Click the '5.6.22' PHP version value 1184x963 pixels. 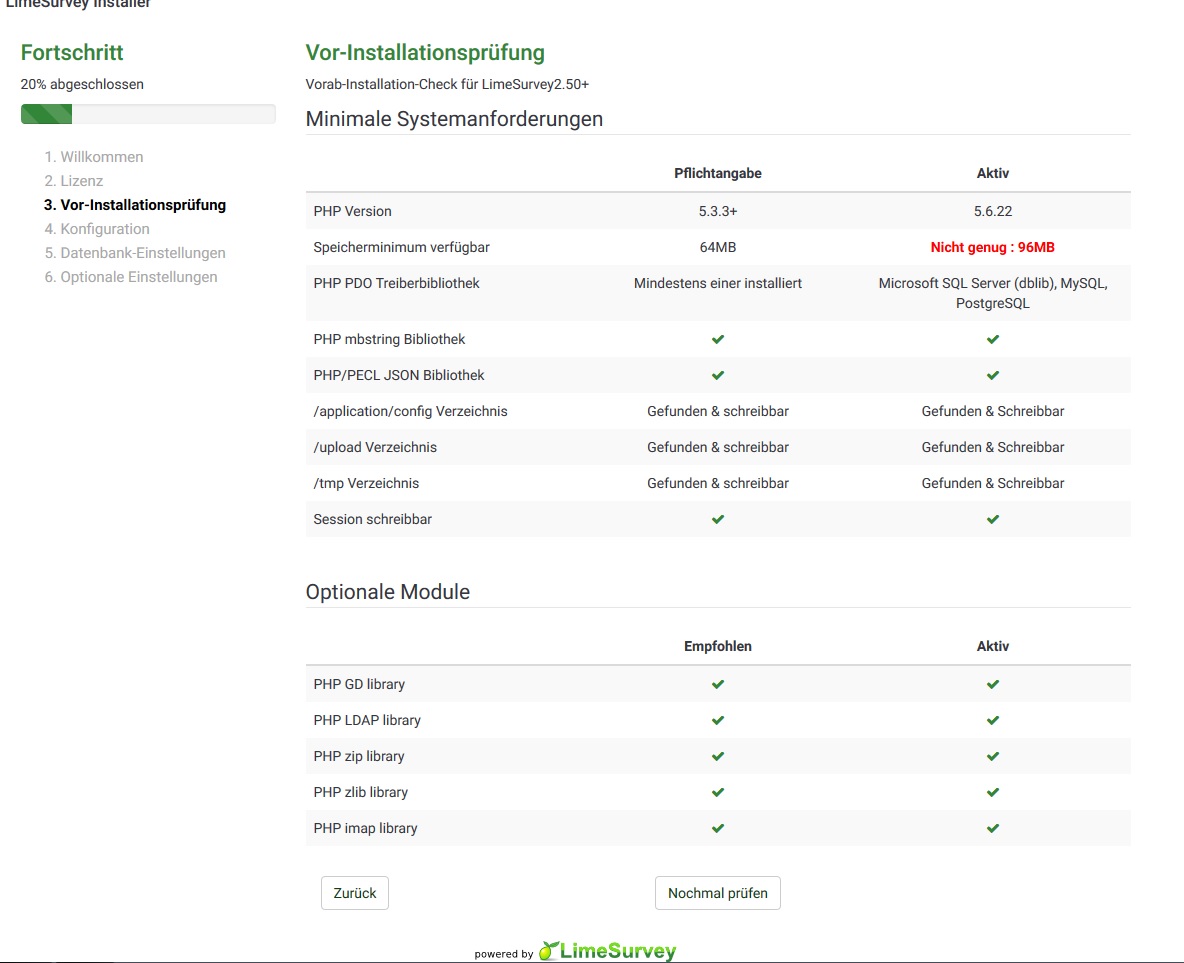pyautogui.click(x=992, y=211)
